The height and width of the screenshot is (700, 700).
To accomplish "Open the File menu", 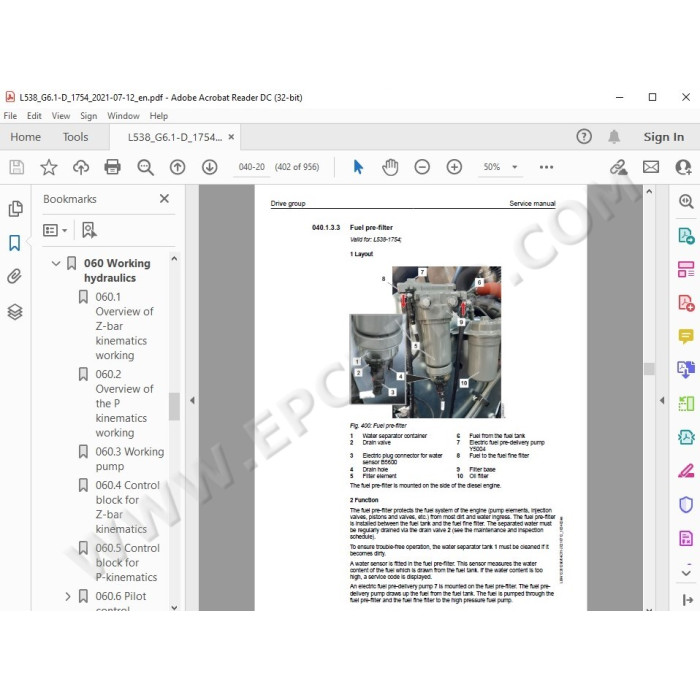I will click(x=10, y=116).
